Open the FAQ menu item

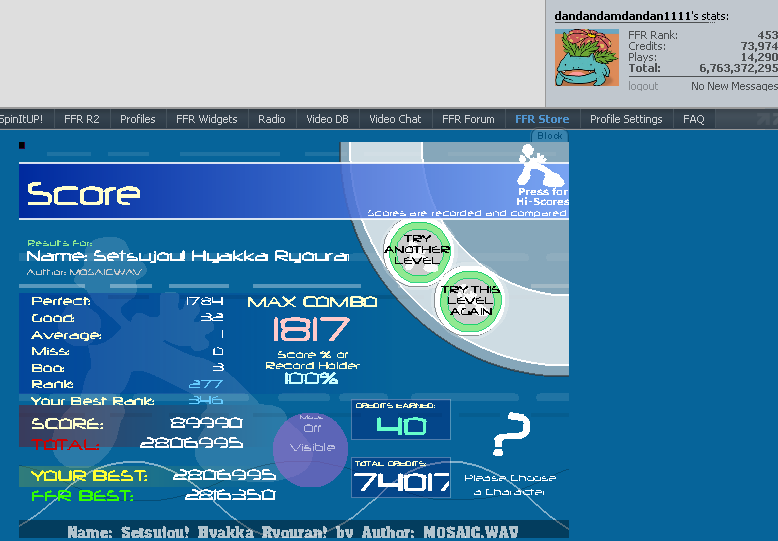pos(693,119)
